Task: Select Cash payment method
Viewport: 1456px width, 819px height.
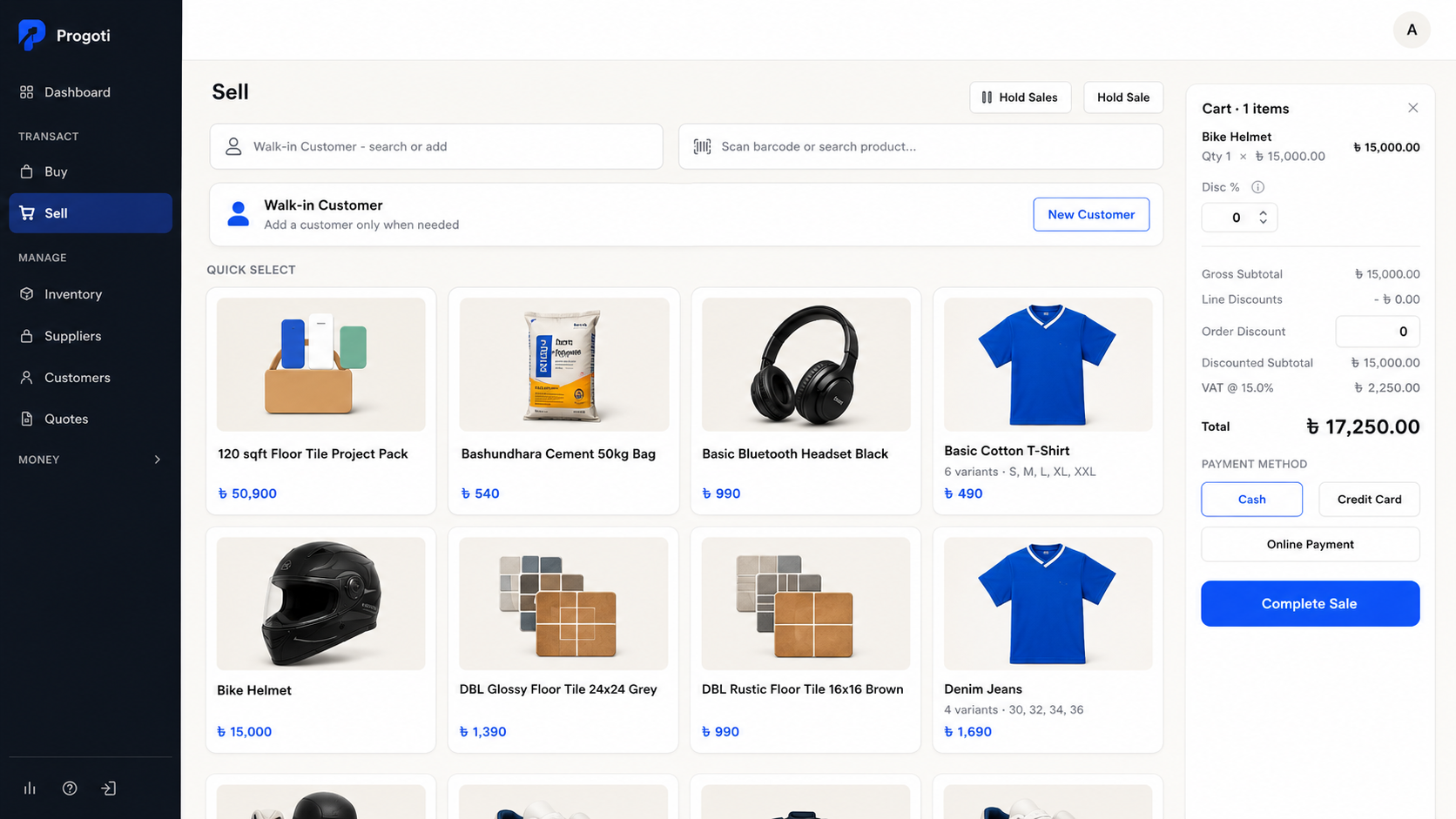Action: tap(1251, 500)
